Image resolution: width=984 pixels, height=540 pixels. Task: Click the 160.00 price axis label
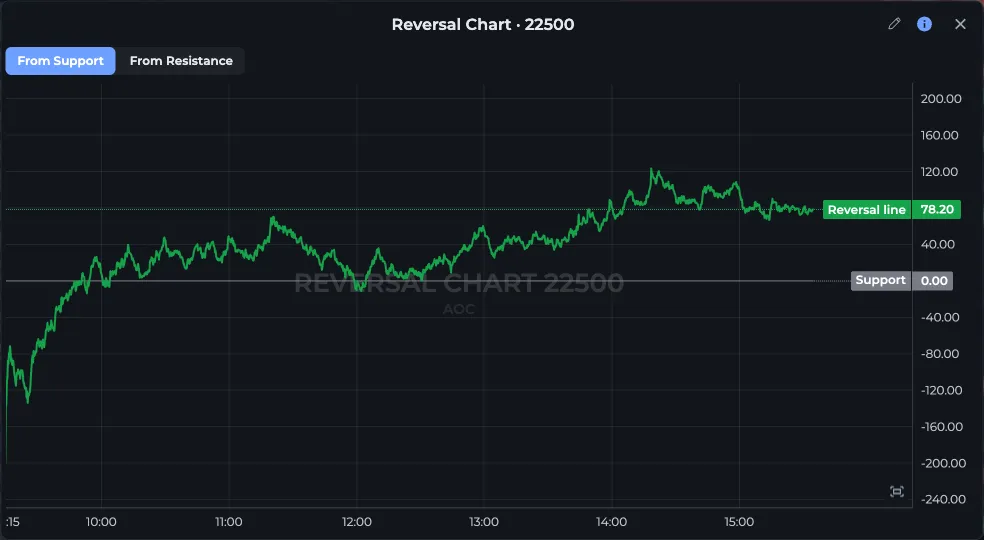coord(939,135)
